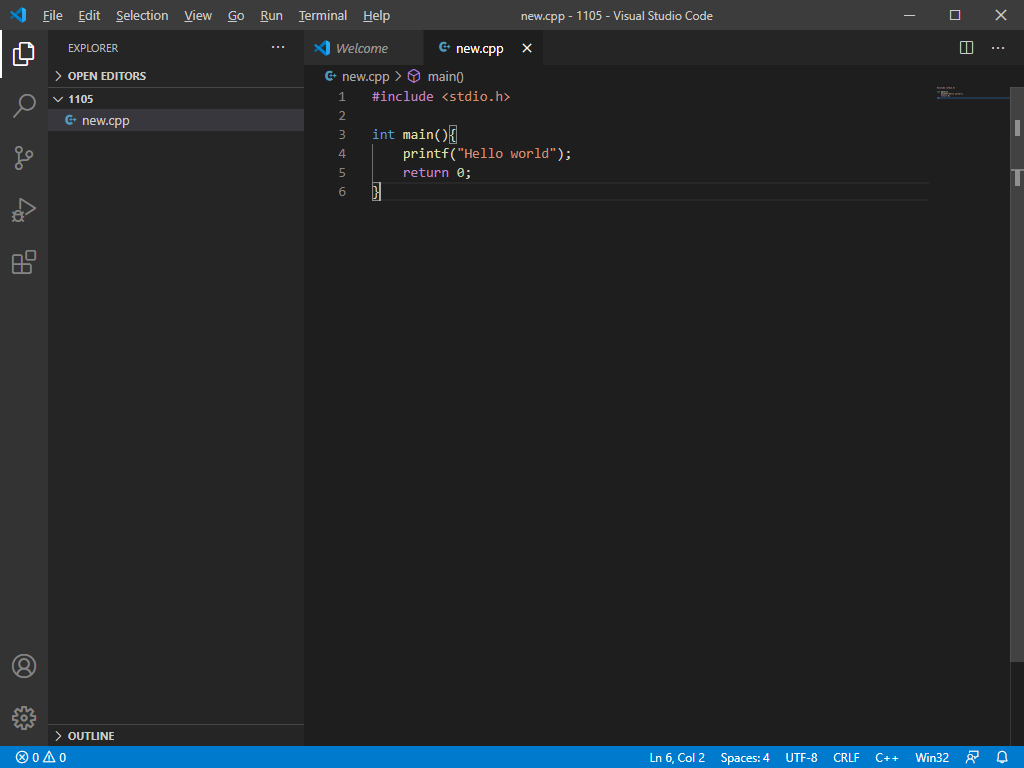Split the editor to the right

967,48
